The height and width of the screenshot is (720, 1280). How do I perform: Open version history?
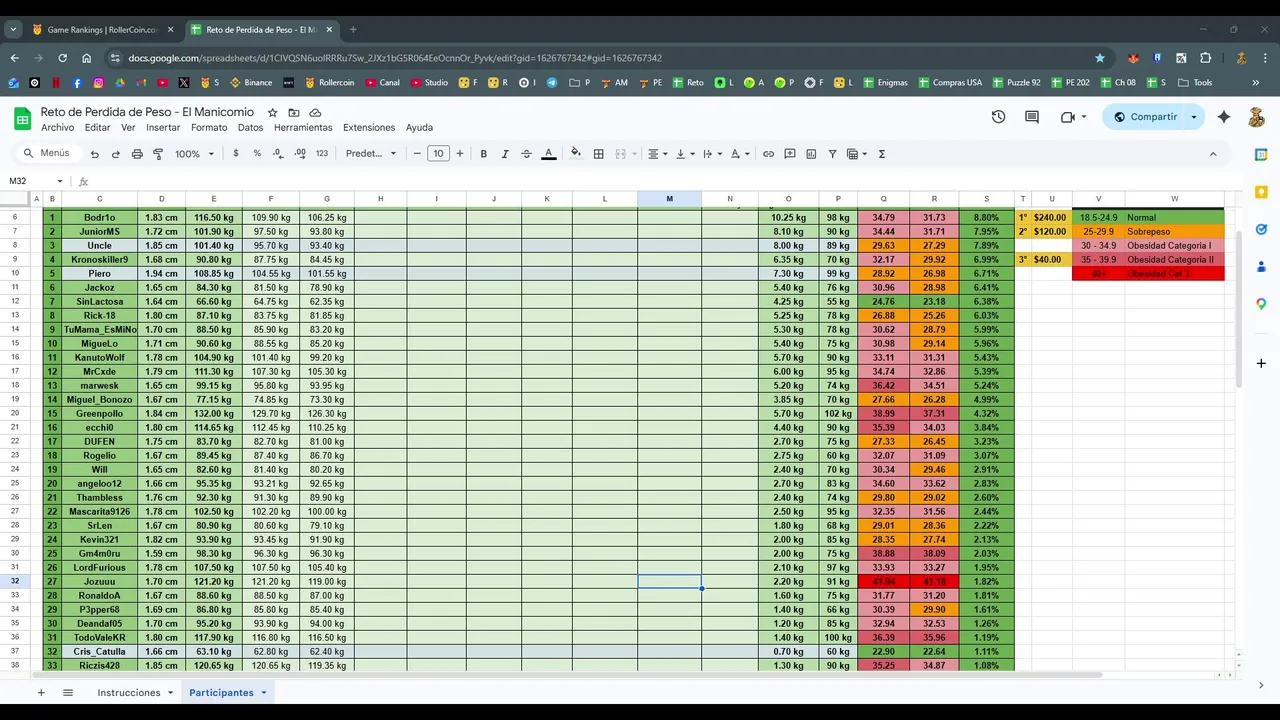click(x=998, y=117)
